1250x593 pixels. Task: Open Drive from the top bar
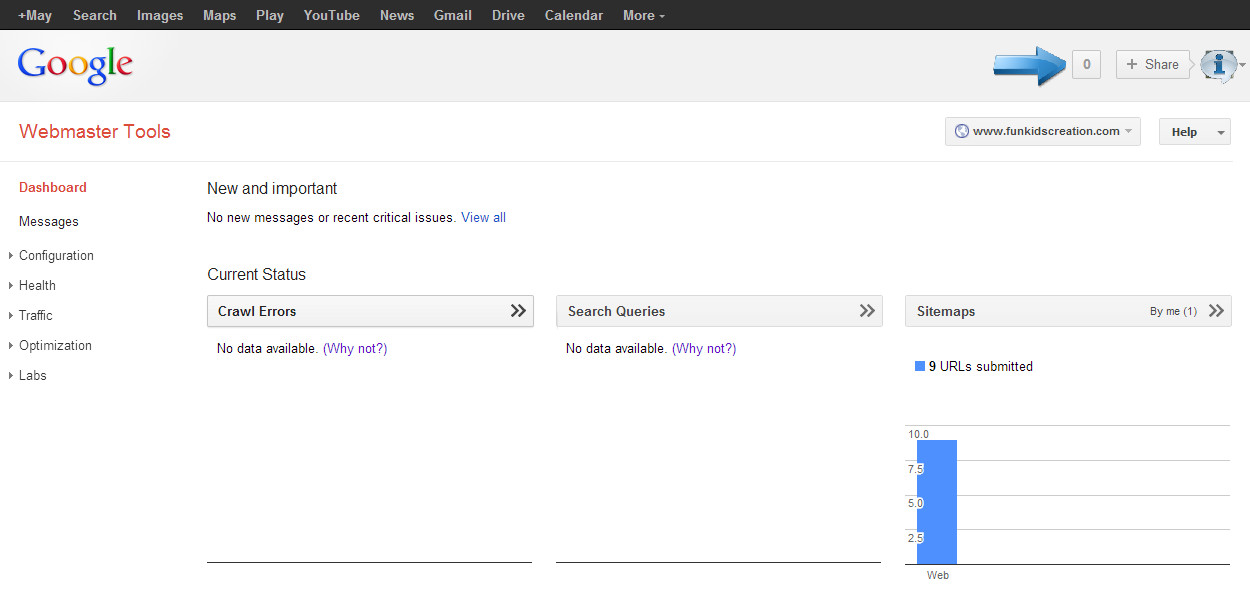(x=508, y=15)
